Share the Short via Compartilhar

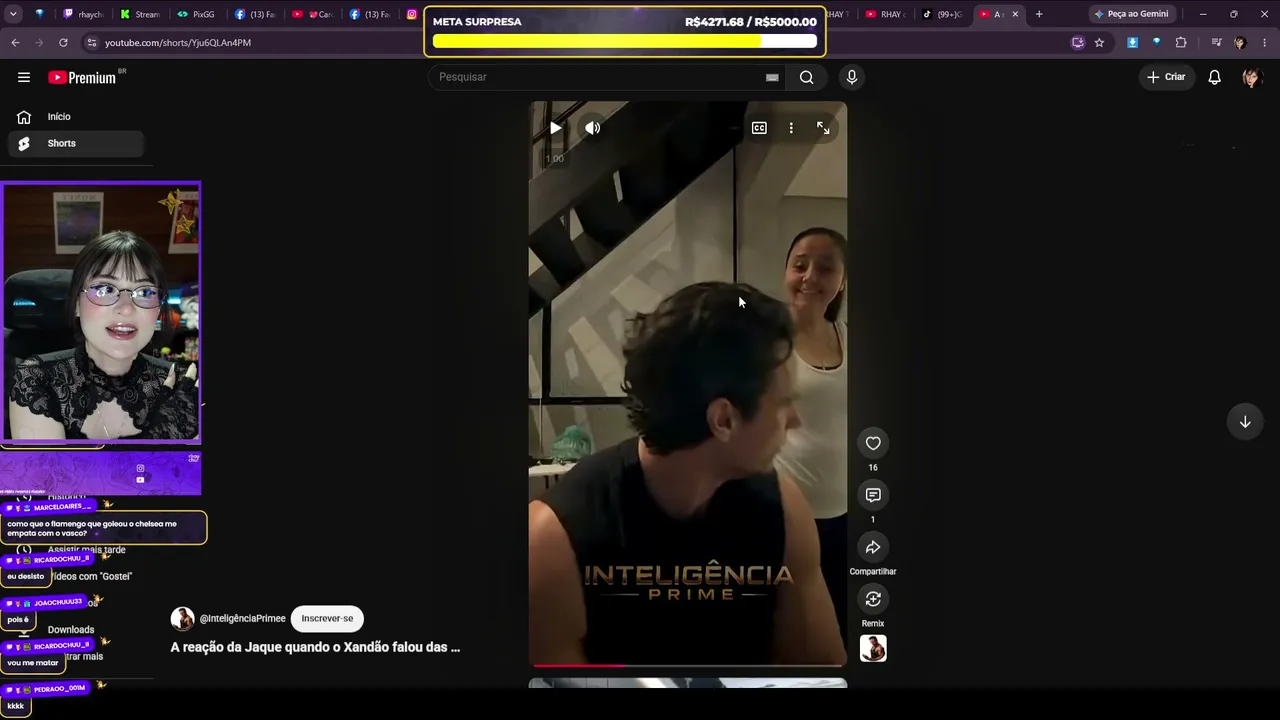(873, 547)
